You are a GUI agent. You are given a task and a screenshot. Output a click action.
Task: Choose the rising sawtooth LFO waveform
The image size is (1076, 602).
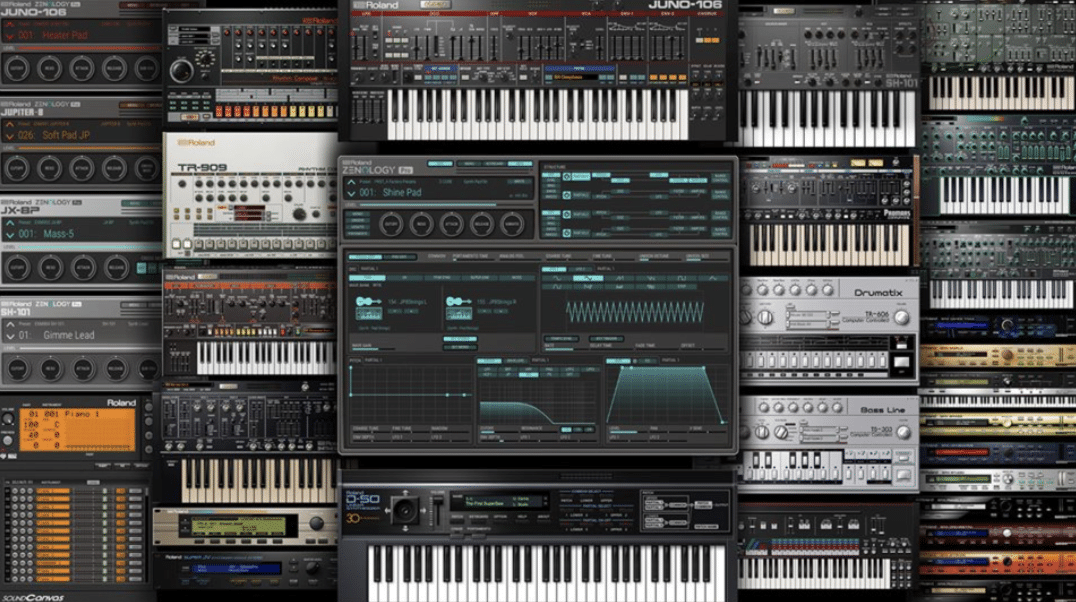(x=620, y=278)
